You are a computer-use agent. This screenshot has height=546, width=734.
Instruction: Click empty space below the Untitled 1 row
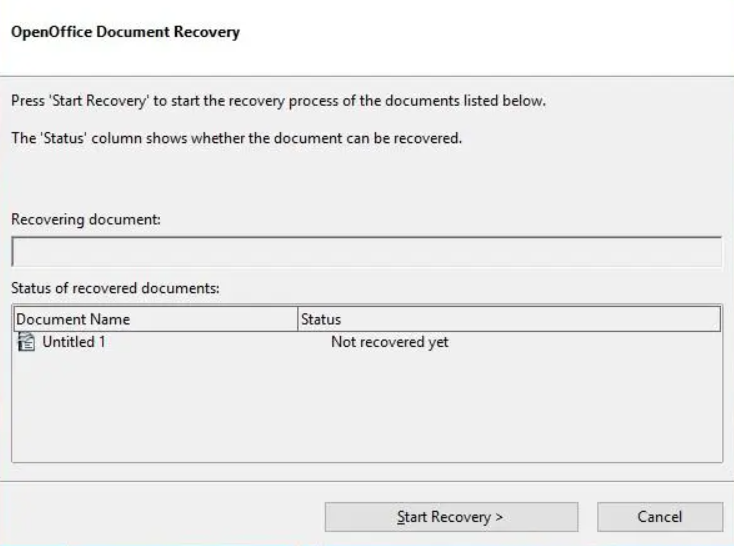pos(150,410)
